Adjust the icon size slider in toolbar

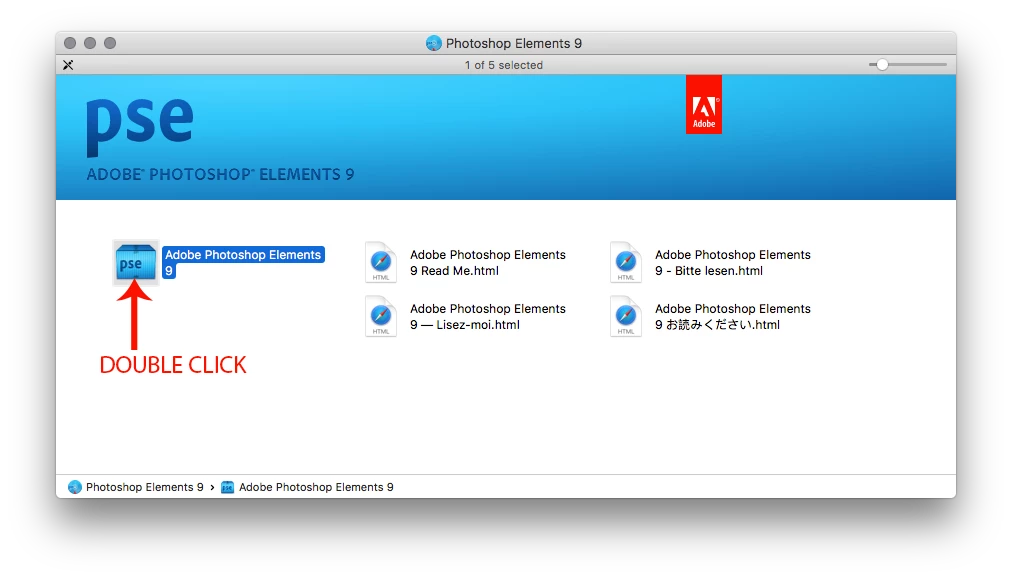click(x=882, y=65)
